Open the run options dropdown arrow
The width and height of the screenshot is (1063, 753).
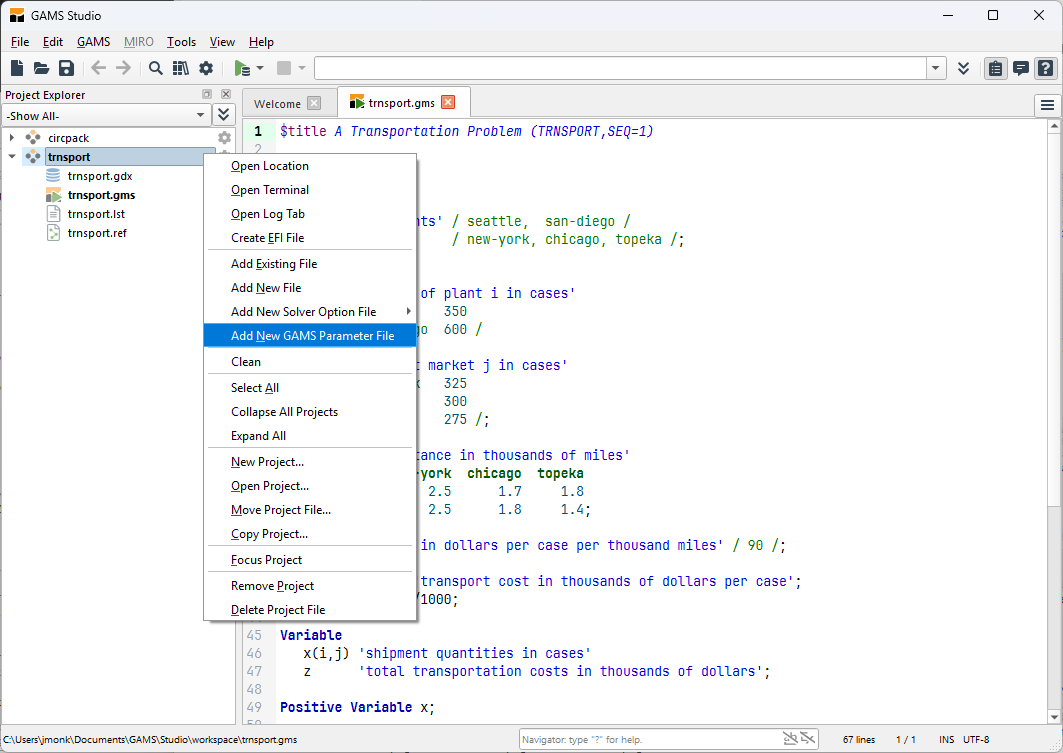[260, 68]
